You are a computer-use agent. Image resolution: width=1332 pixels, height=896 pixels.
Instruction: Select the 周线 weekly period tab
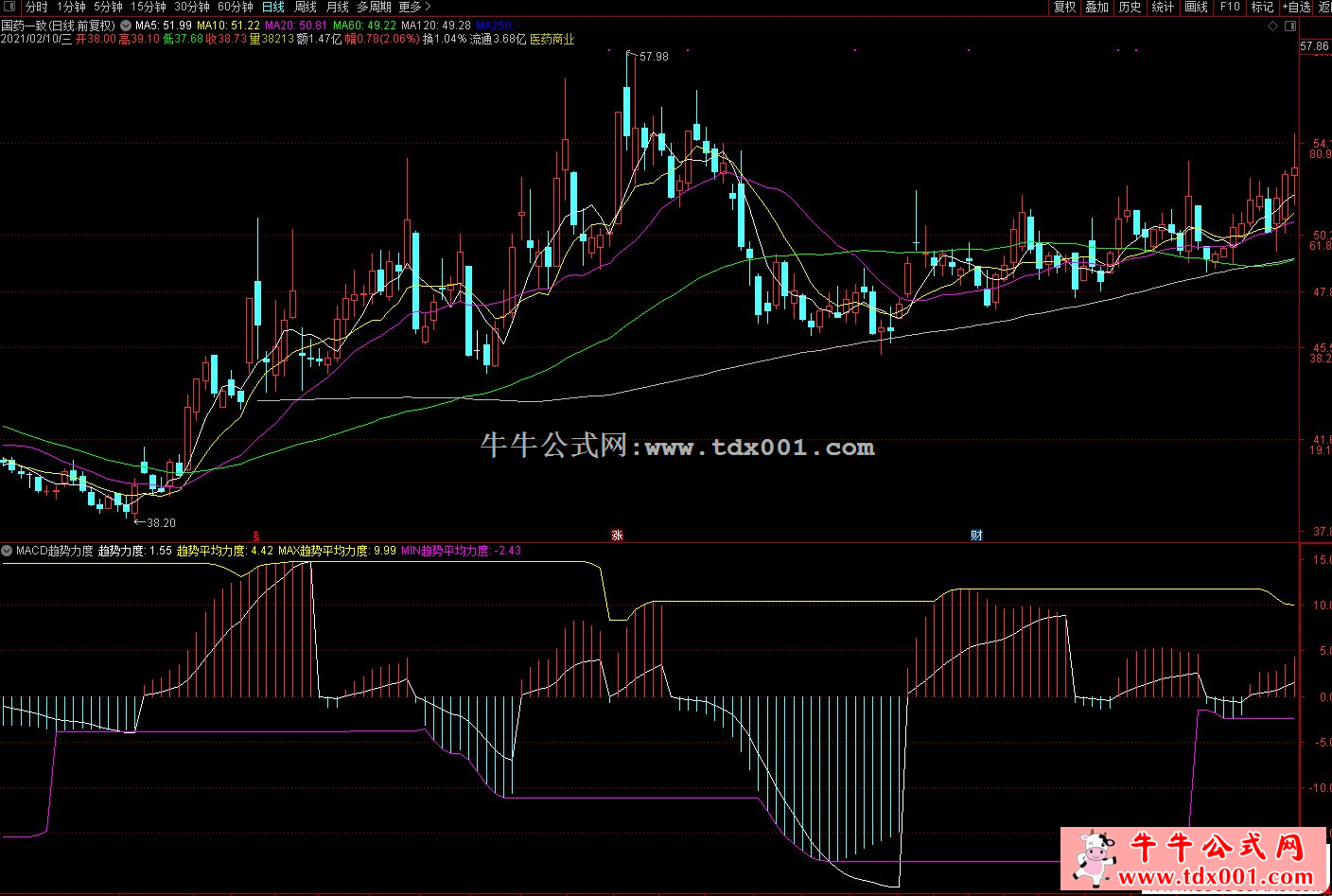[306, 7]
